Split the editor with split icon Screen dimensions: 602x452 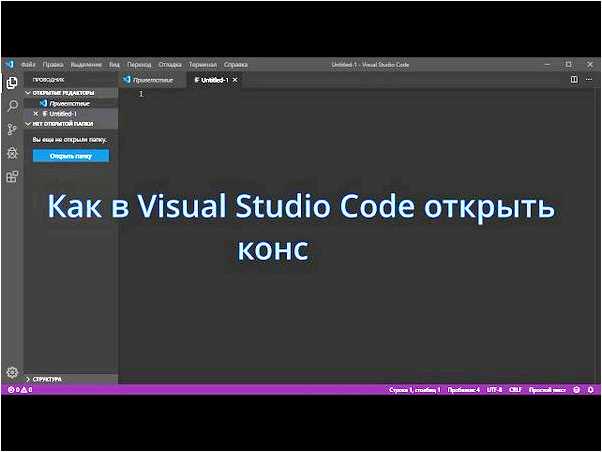point(574,79)
